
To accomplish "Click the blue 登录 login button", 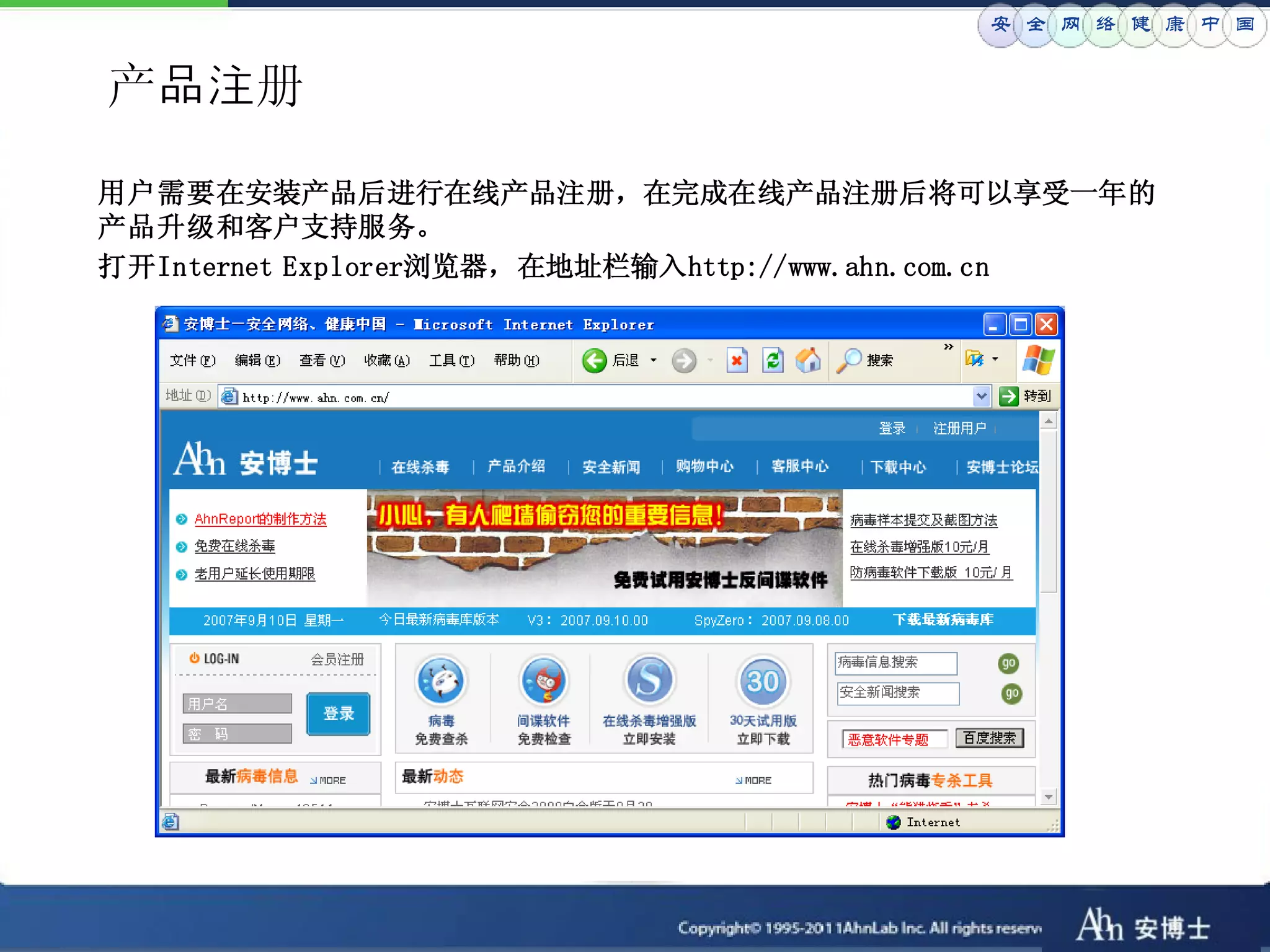I will pyautogui.click(x=339, y=713).
